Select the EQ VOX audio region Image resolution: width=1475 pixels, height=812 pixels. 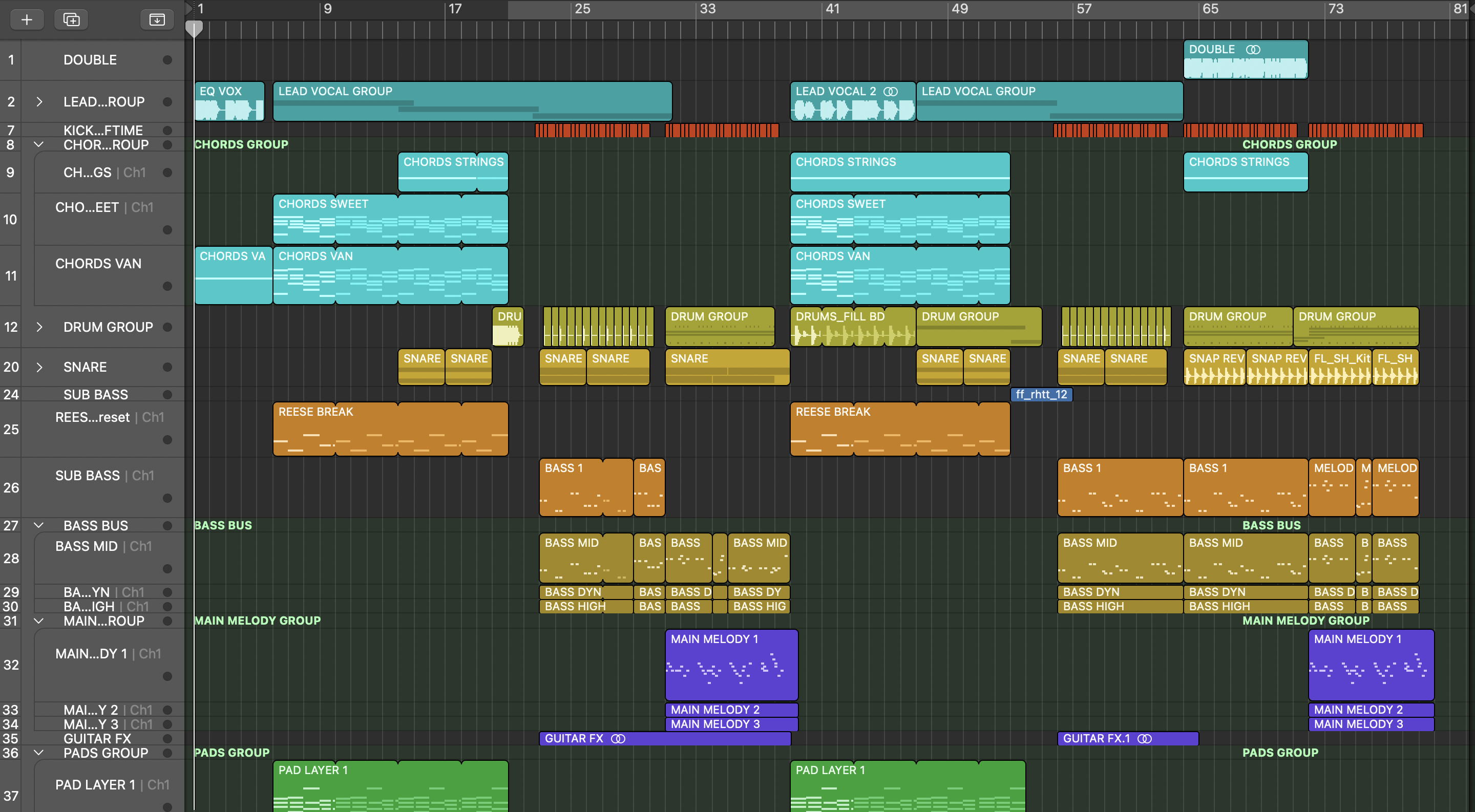(x=229, y=102)
